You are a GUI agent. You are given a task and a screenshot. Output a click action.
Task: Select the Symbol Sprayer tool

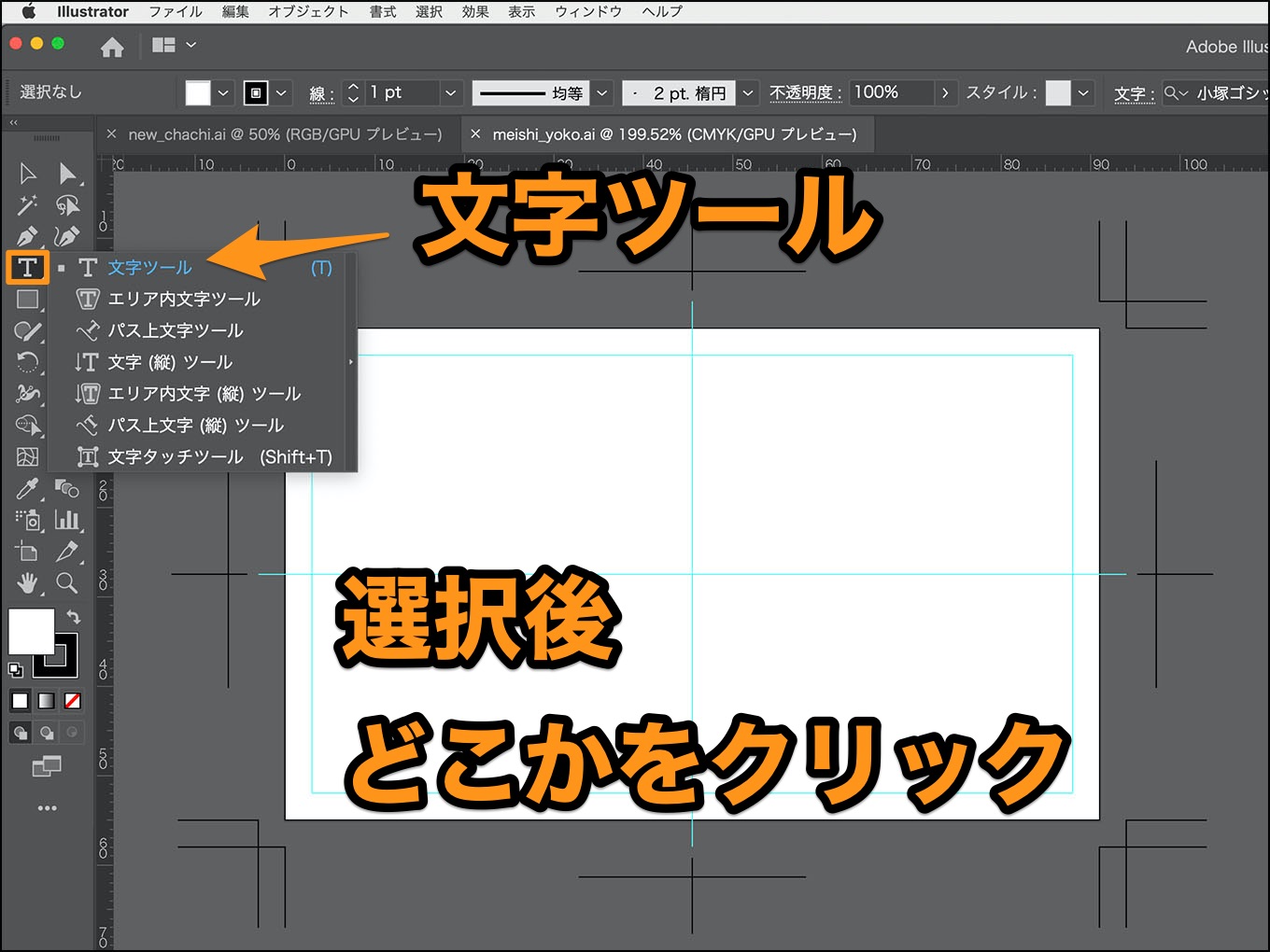(28, 520)
